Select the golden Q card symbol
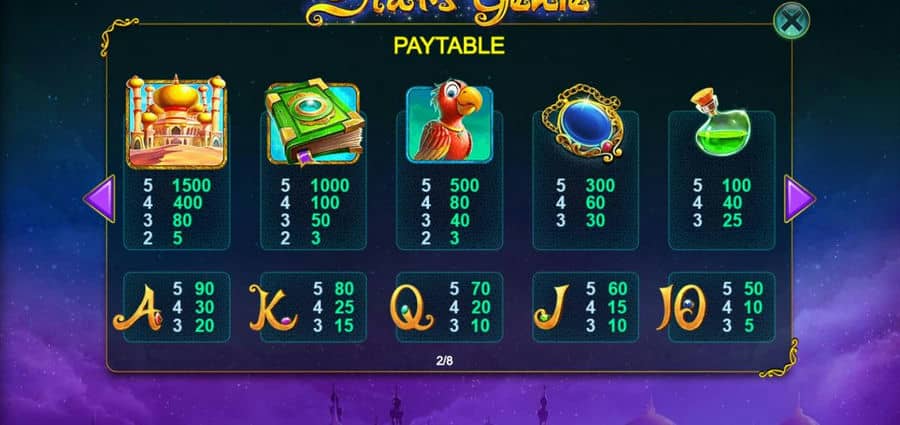 tap(412, 309)
